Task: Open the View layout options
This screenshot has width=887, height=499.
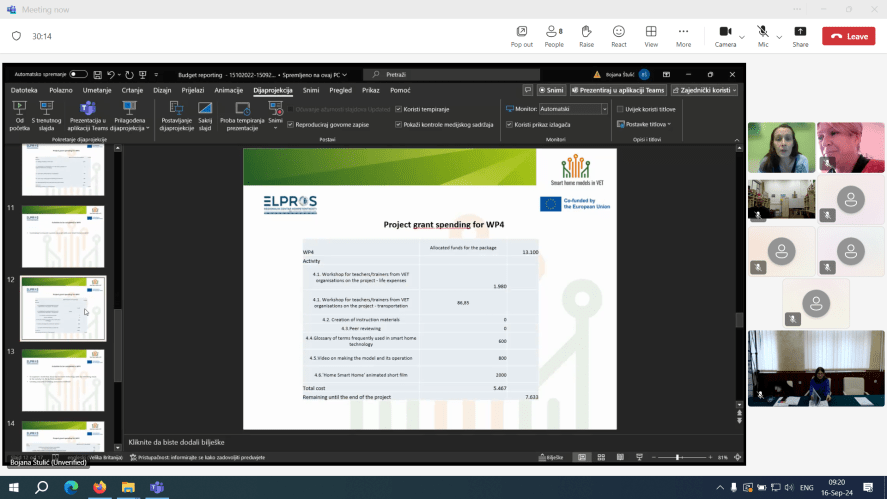Action: 651,36
